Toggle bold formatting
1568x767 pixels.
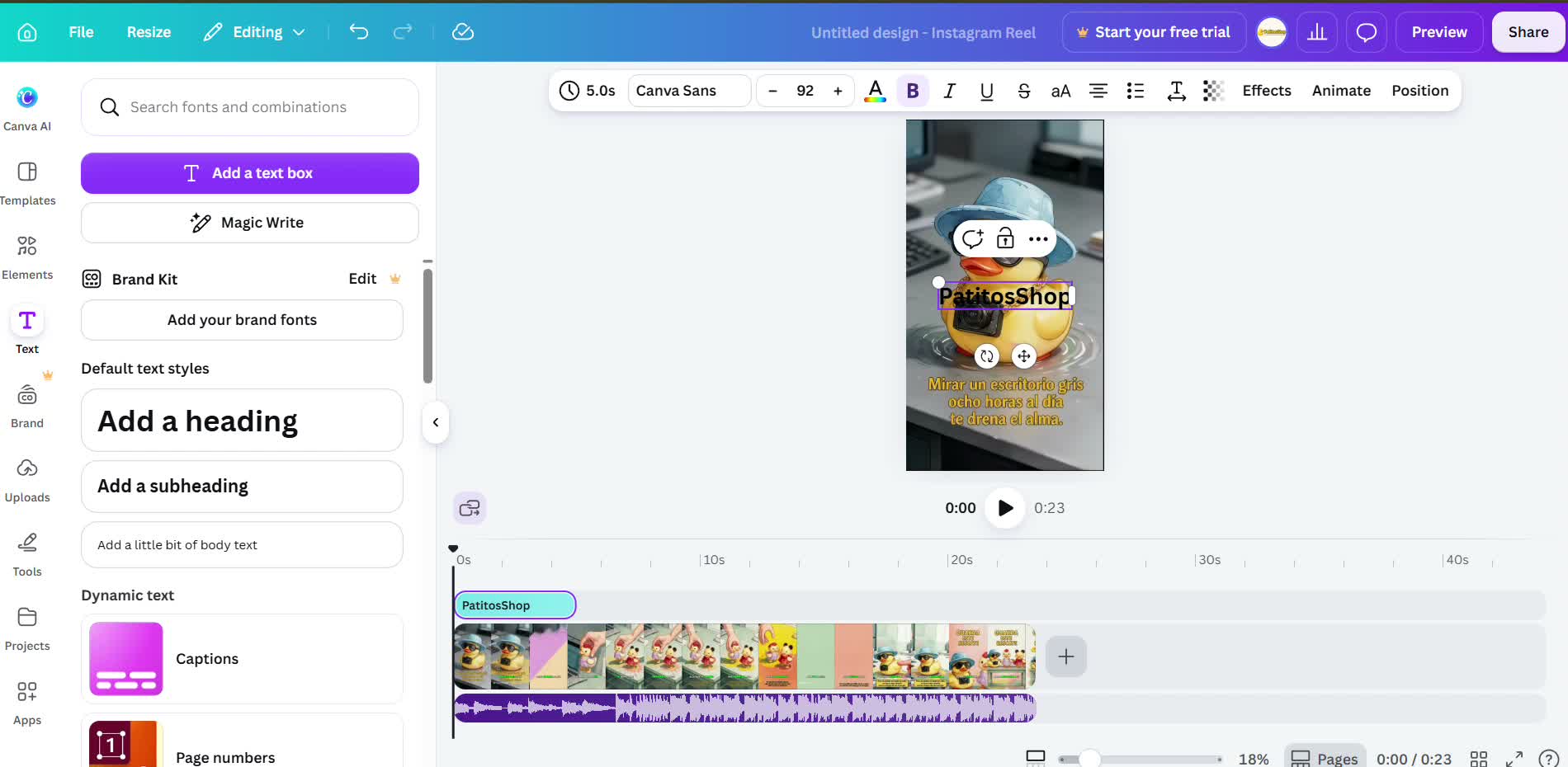(x=913, y=91)
